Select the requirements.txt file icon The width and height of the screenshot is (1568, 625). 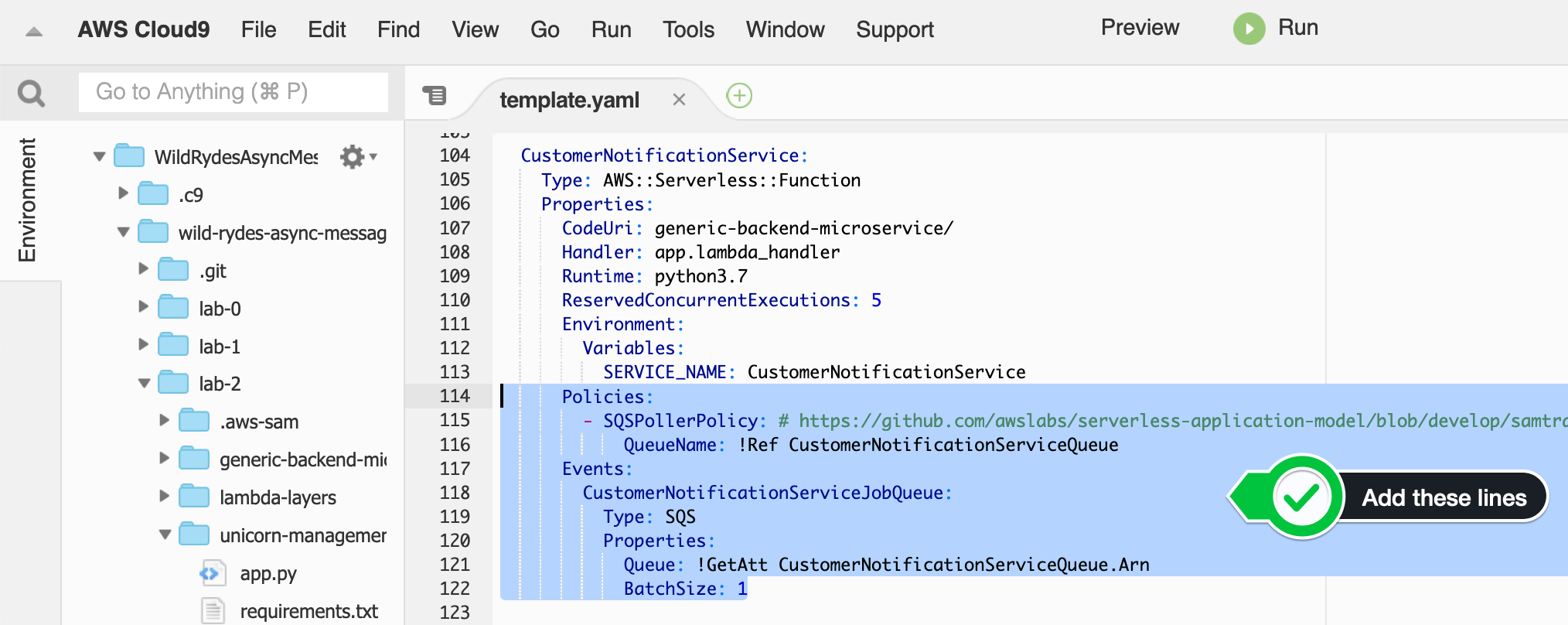click(213, 611)
